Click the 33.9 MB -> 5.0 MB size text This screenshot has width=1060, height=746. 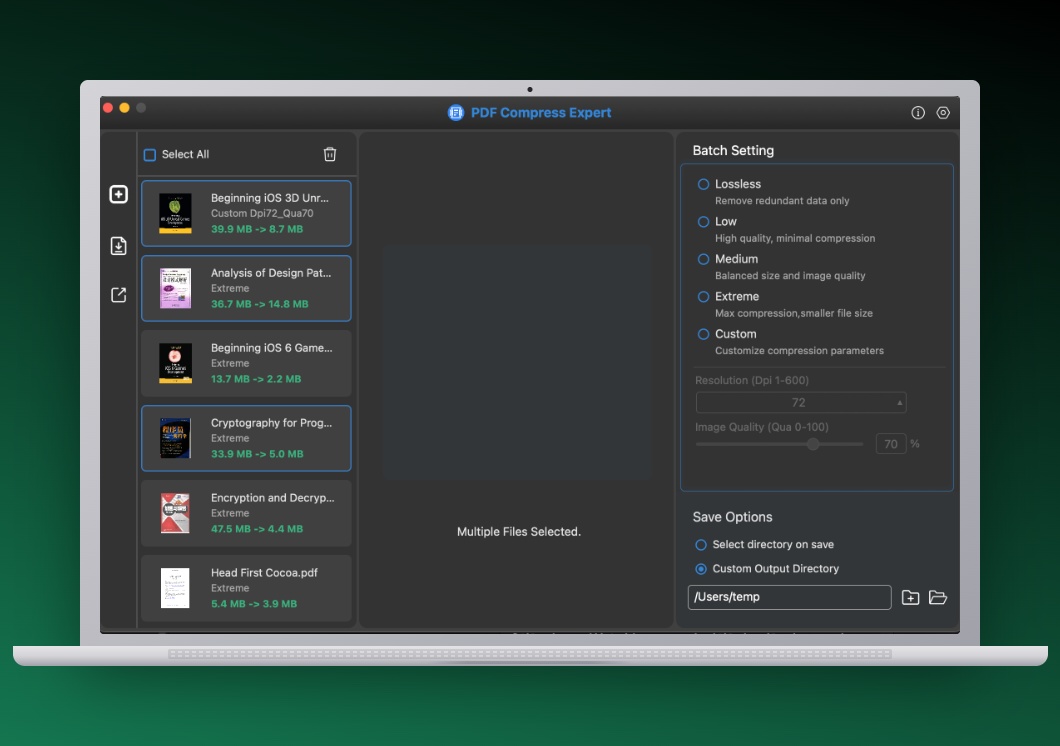(x=257, y=454)
